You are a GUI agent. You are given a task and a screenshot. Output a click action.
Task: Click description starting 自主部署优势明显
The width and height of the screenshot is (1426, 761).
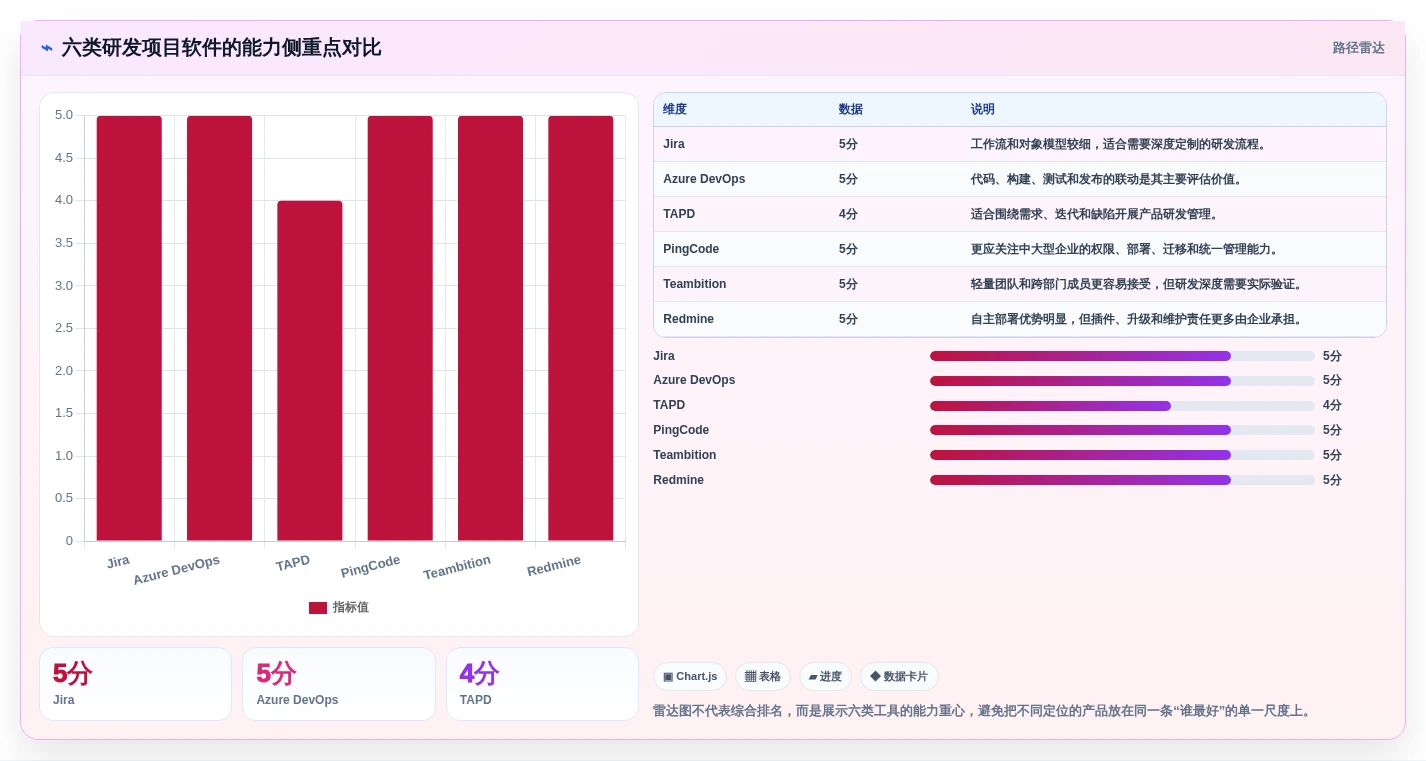[x=1138, y=319]
